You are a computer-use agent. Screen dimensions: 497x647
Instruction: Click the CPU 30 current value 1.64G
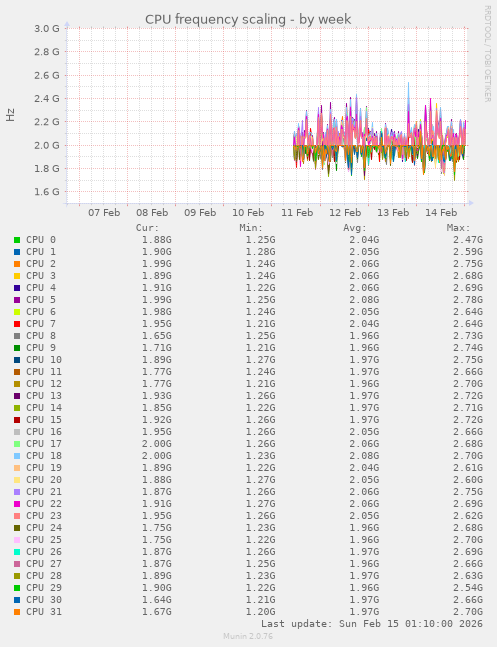pos(157,600)
